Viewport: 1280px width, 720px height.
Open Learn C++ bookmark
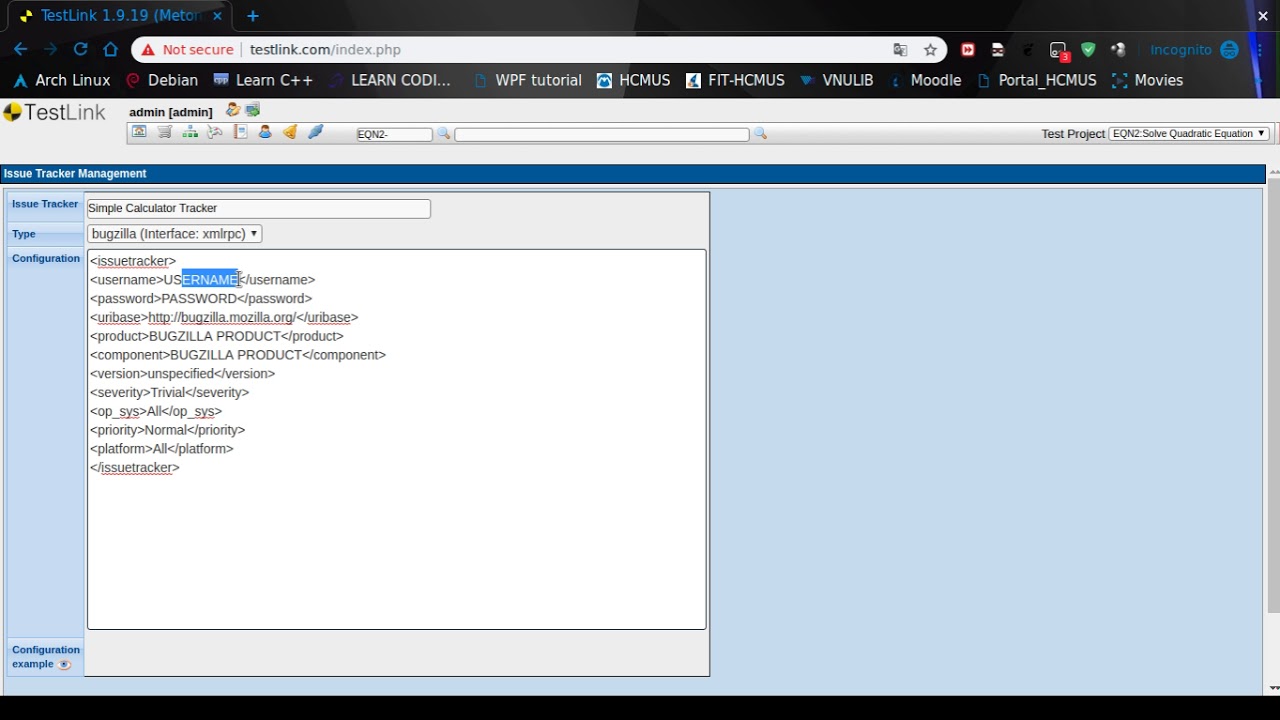(263, 80)
